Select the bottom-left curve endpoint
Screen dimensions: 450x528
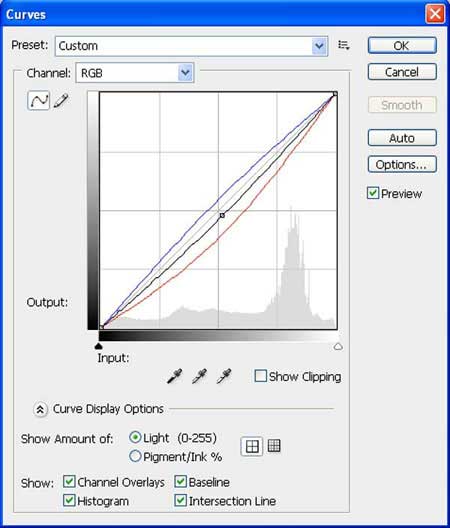click(x=101, y=327)
